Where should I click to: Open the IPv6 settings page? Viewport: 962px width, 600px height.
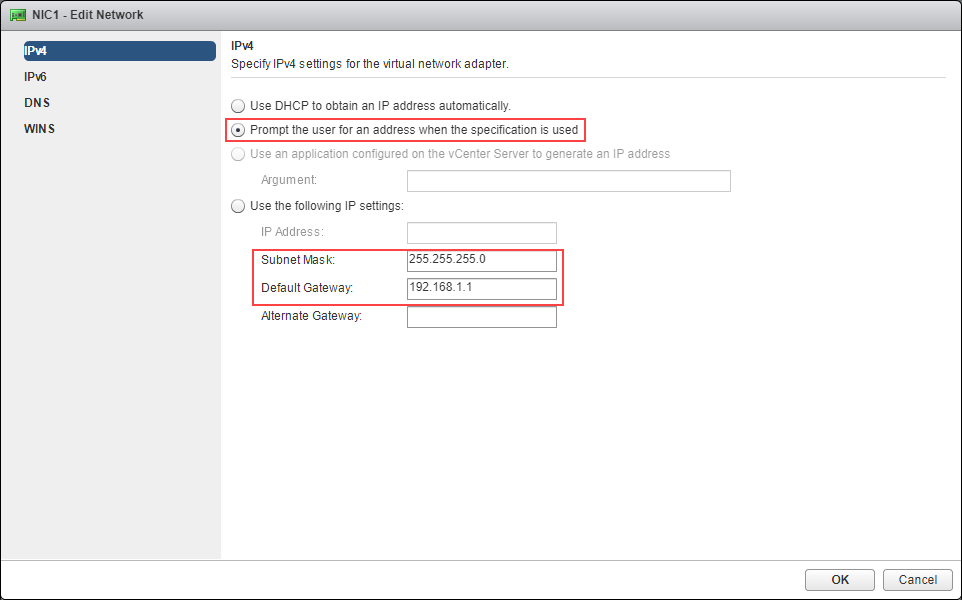tap(36, 77)
